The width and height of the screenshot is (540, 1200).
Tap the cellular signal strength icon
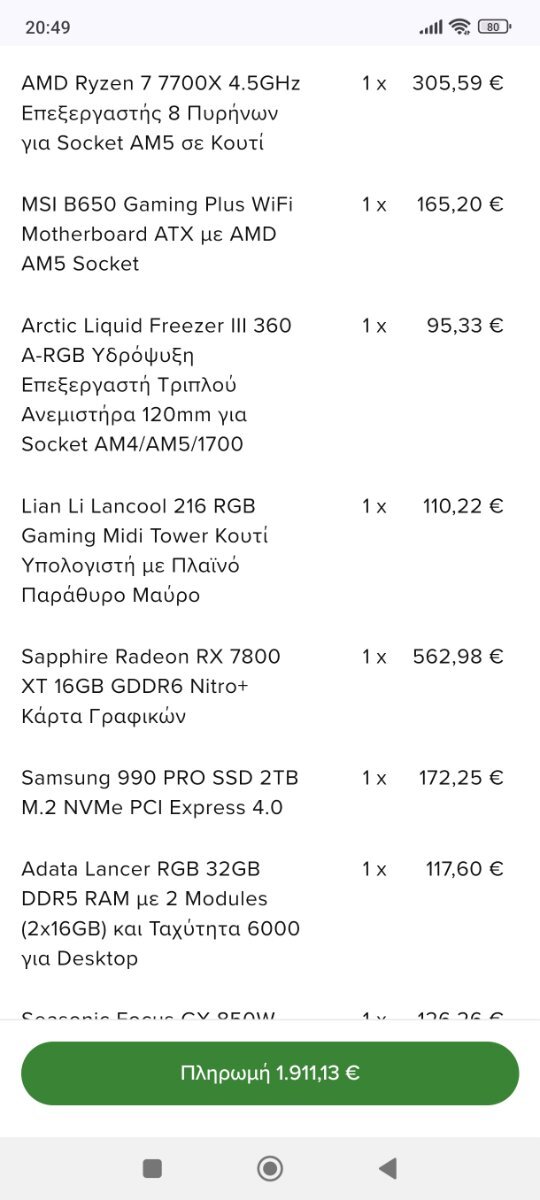pyautogui.click(x=431, y=27)
